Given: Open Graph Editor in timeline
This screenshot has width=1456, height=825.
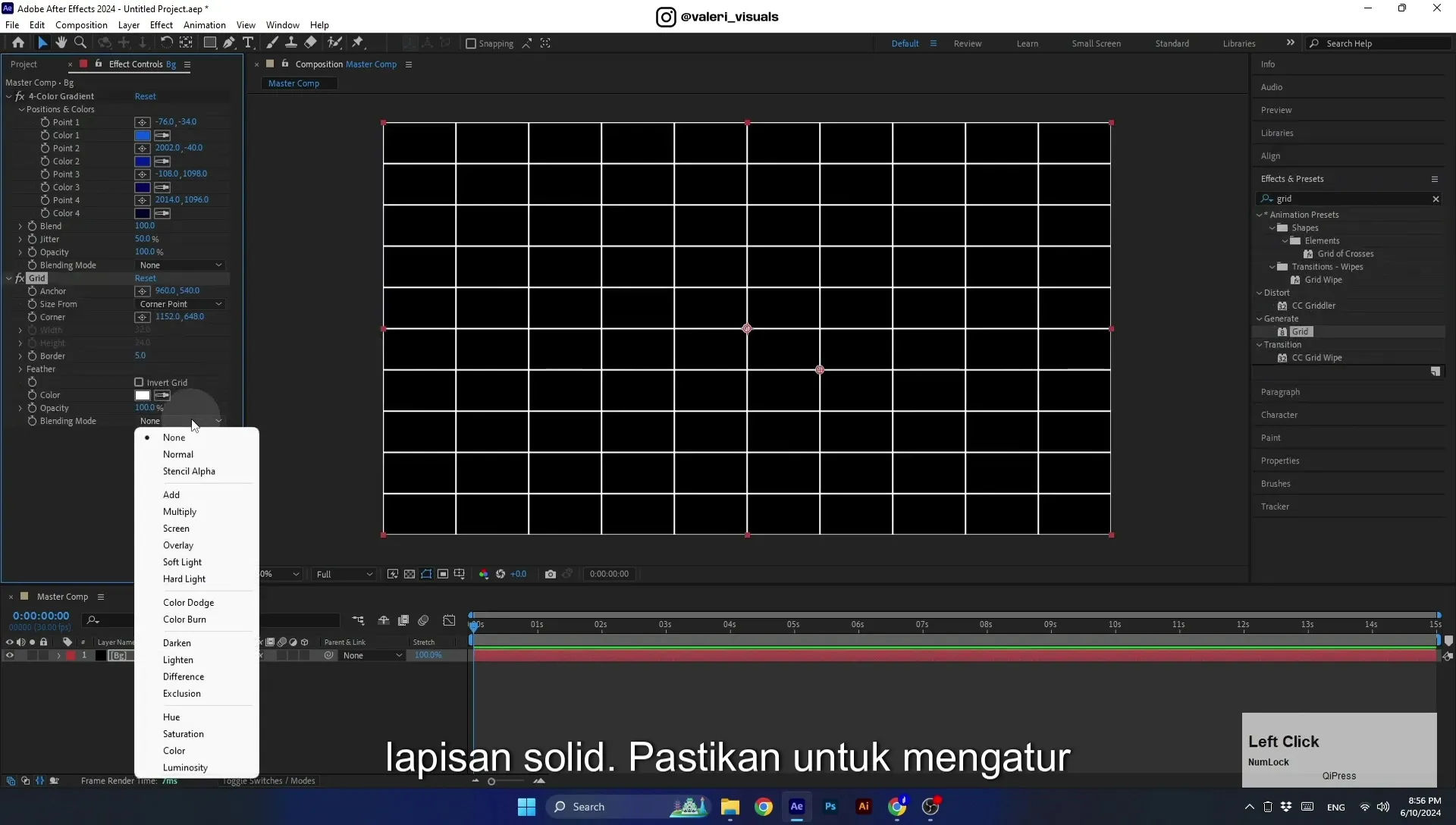Looking at the screenshot, I should (450, 620).
